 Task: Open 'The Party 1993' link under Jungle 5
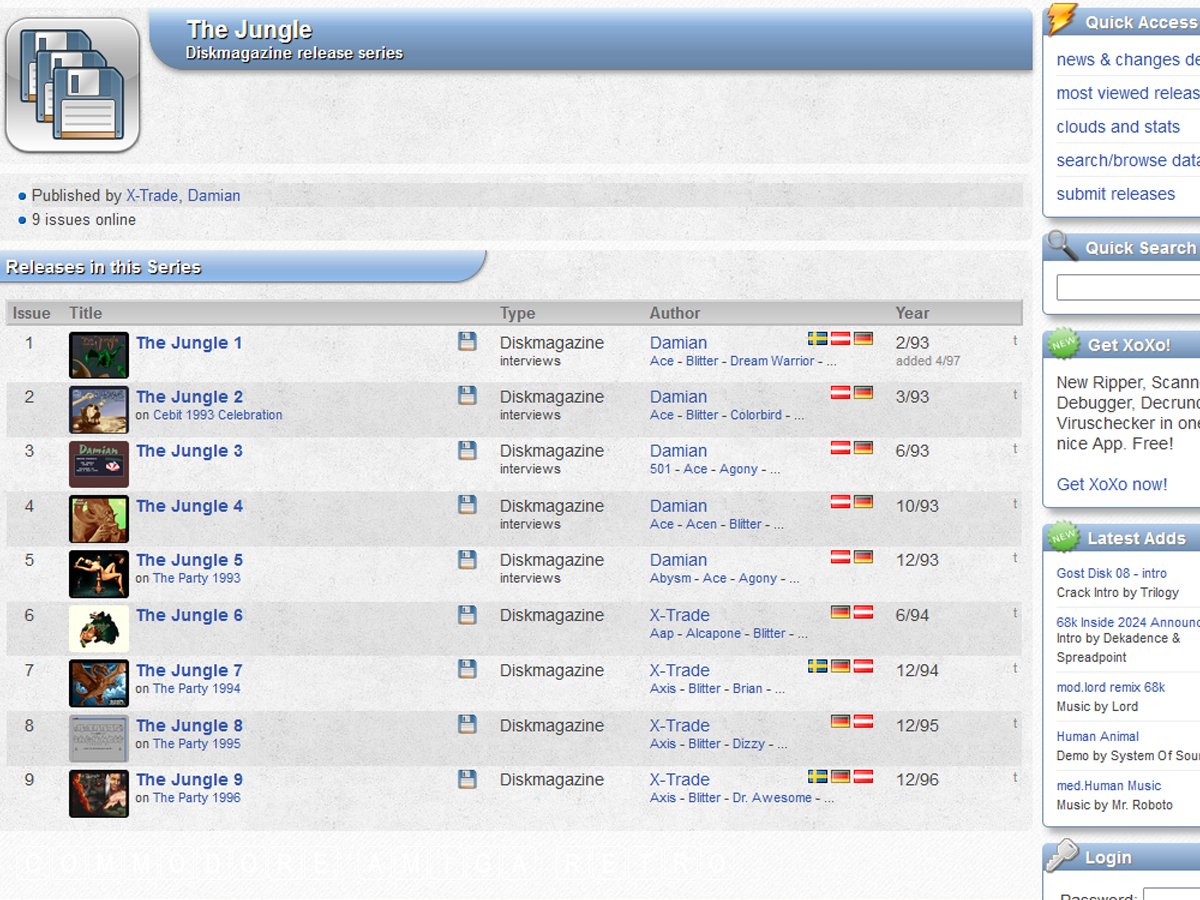pos(196,578)
